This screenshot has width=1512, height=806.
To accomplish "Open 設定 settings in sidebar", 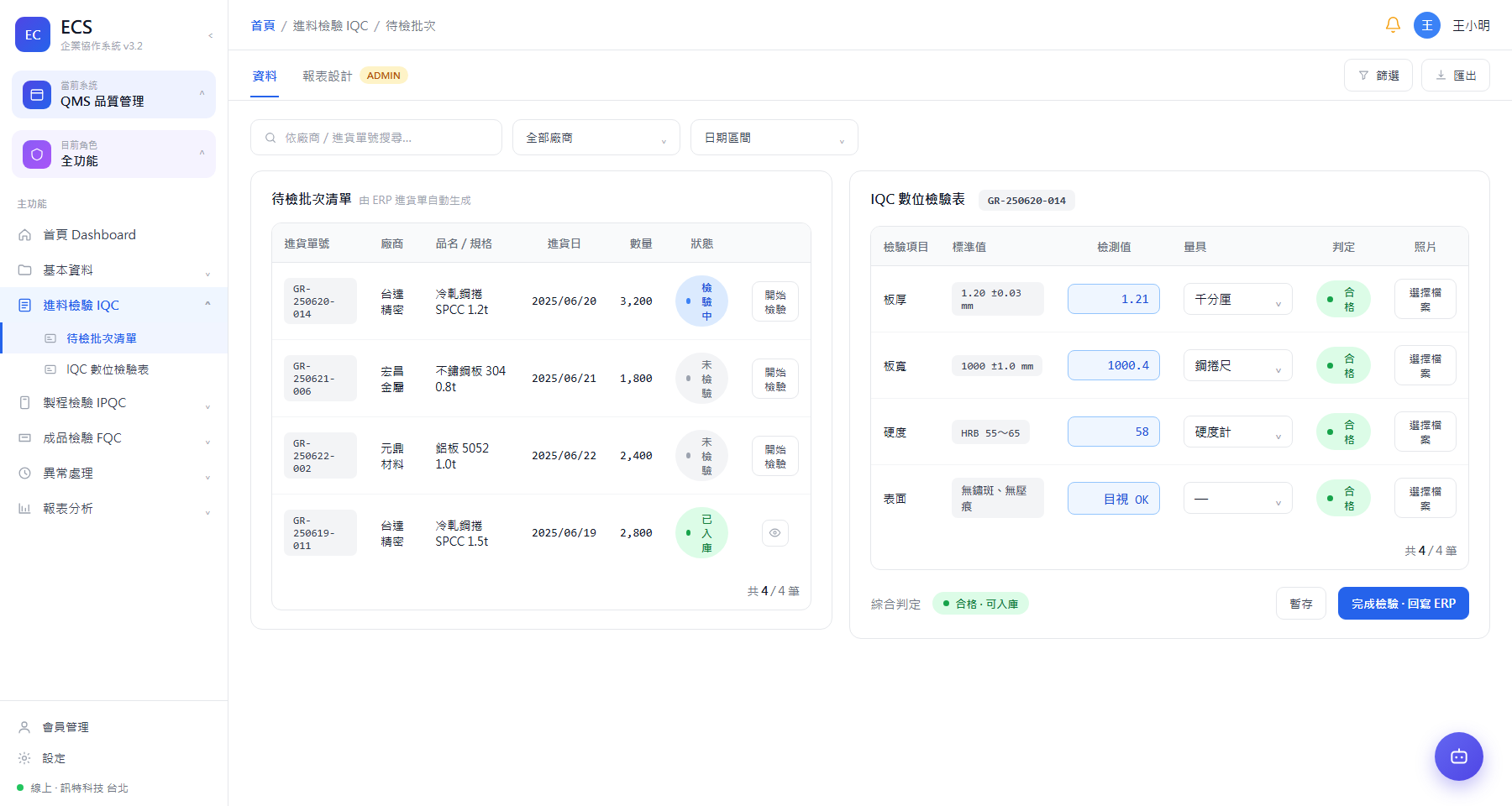I will tap(113, 758).
